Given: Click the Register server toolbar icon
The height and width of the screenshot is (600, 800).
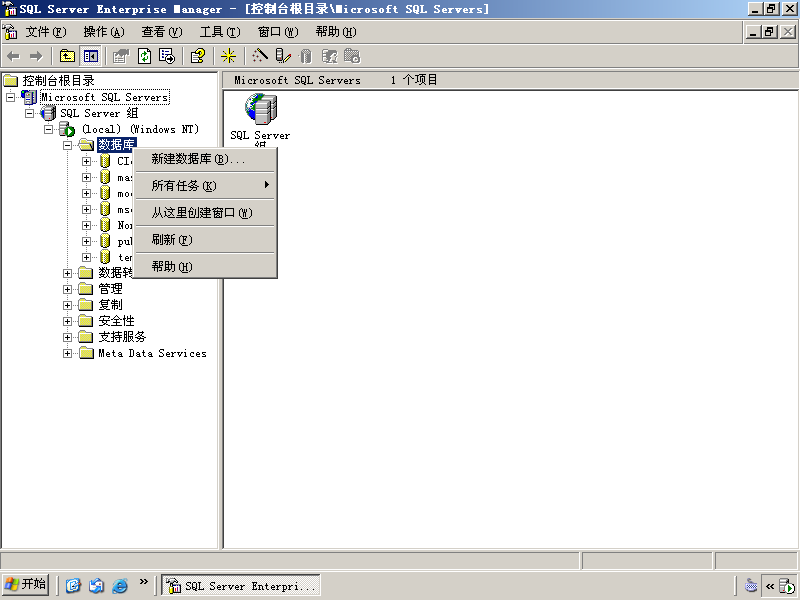Looking at the screenshot, I should pyautogui.click(x=283, y=56).
